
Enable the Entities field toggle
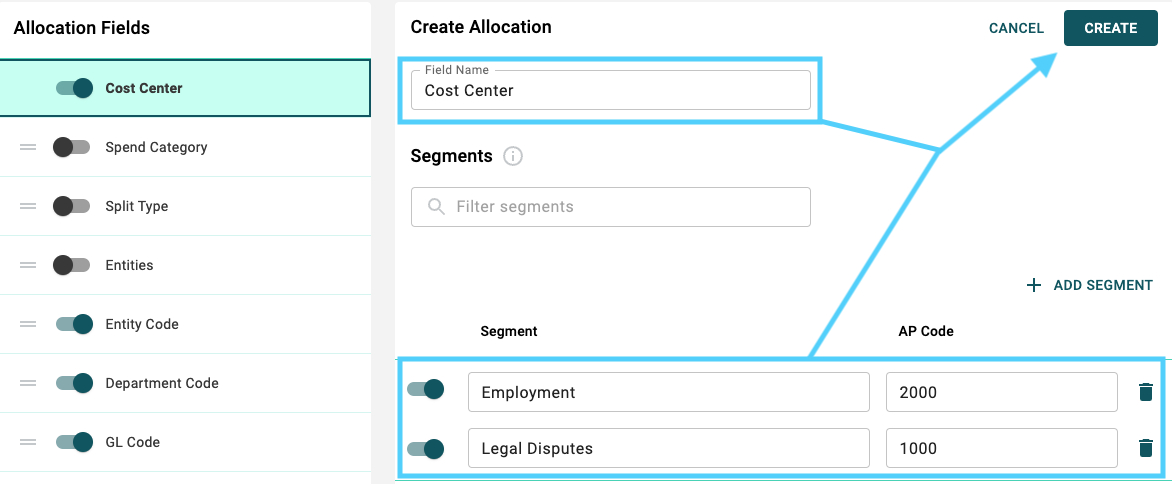click(x=72, y=265)
